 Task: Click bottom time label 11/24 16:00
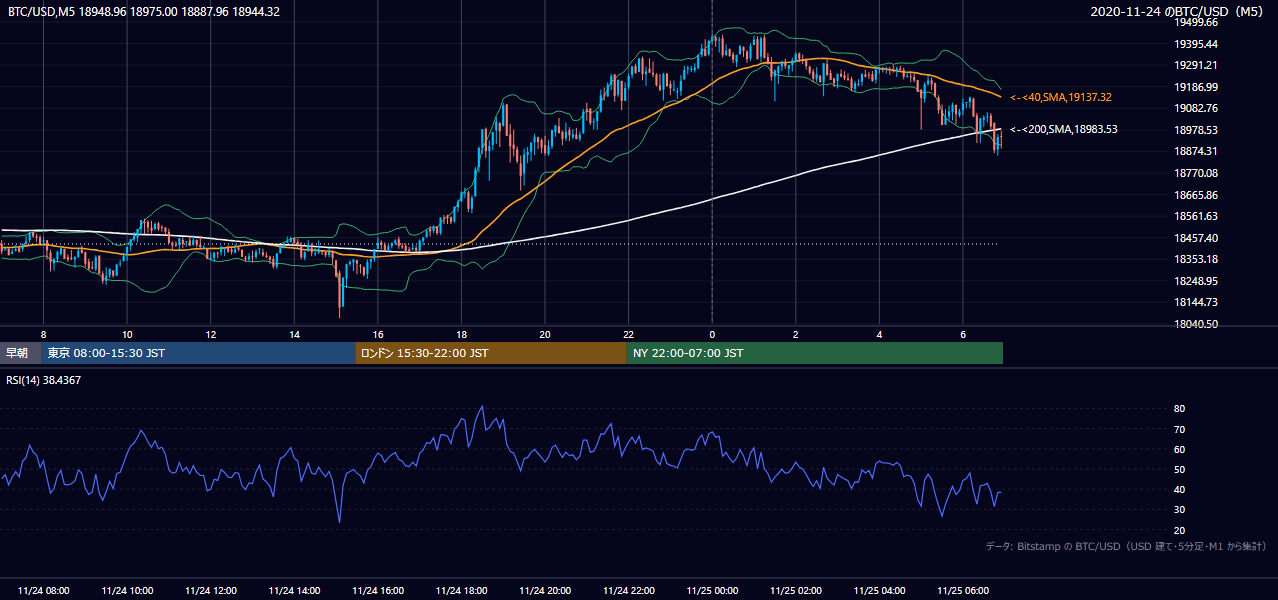[377, 591]
